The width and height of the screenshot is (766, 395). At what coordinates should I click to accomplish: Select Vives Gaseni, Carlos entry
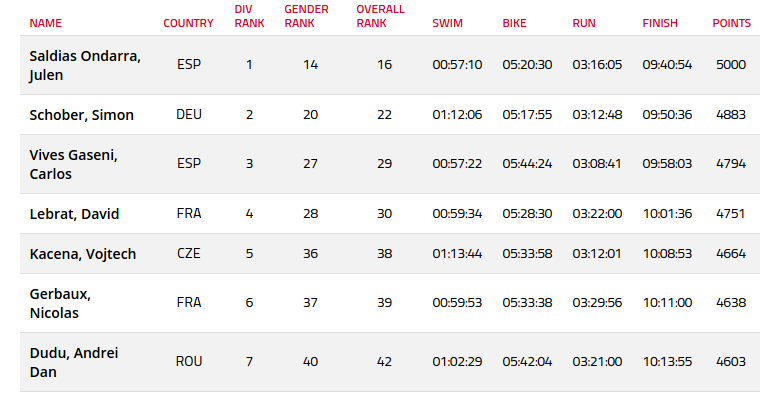tap(73, 164)
